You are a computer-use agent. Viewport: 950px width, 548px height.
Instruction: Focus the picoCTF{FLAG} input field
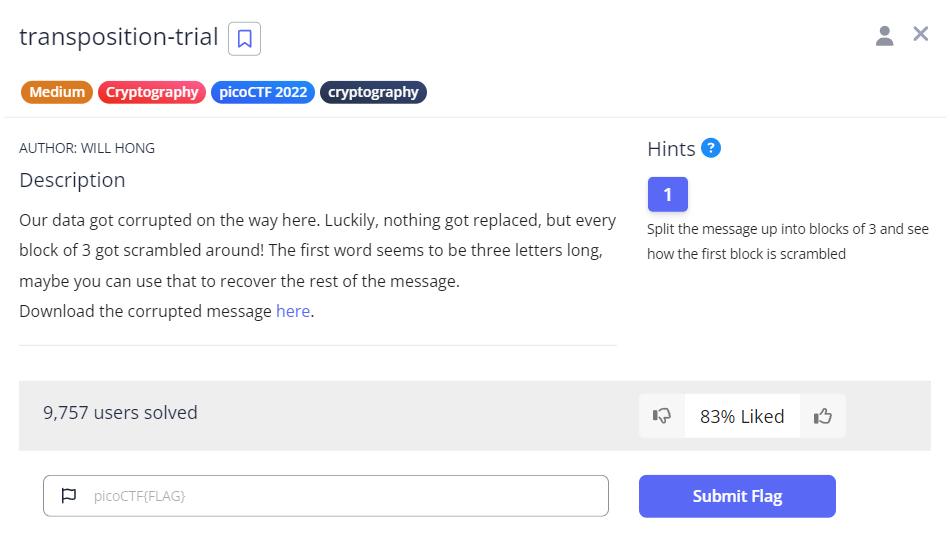tap(340, 496)
